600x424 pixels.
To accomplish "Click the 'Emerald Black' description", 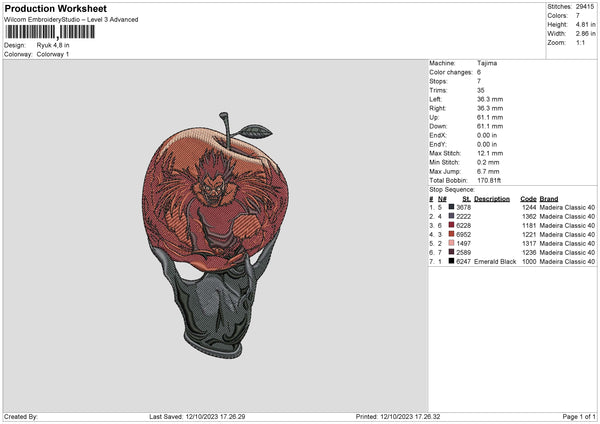I will pos(495,261).
